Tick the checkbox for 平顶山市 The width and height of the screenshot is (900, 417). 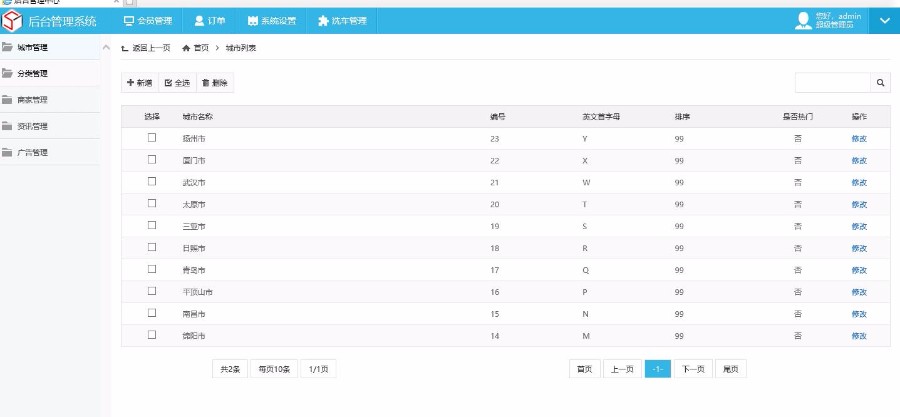click(152, 291)
